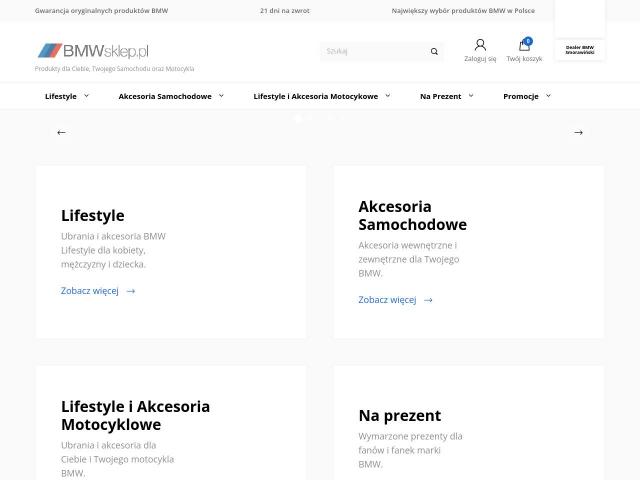This screenshot has height=480, width=640.
Task: Click the Akcesoria Samochodowe card heading
Action: pos(413,216)
